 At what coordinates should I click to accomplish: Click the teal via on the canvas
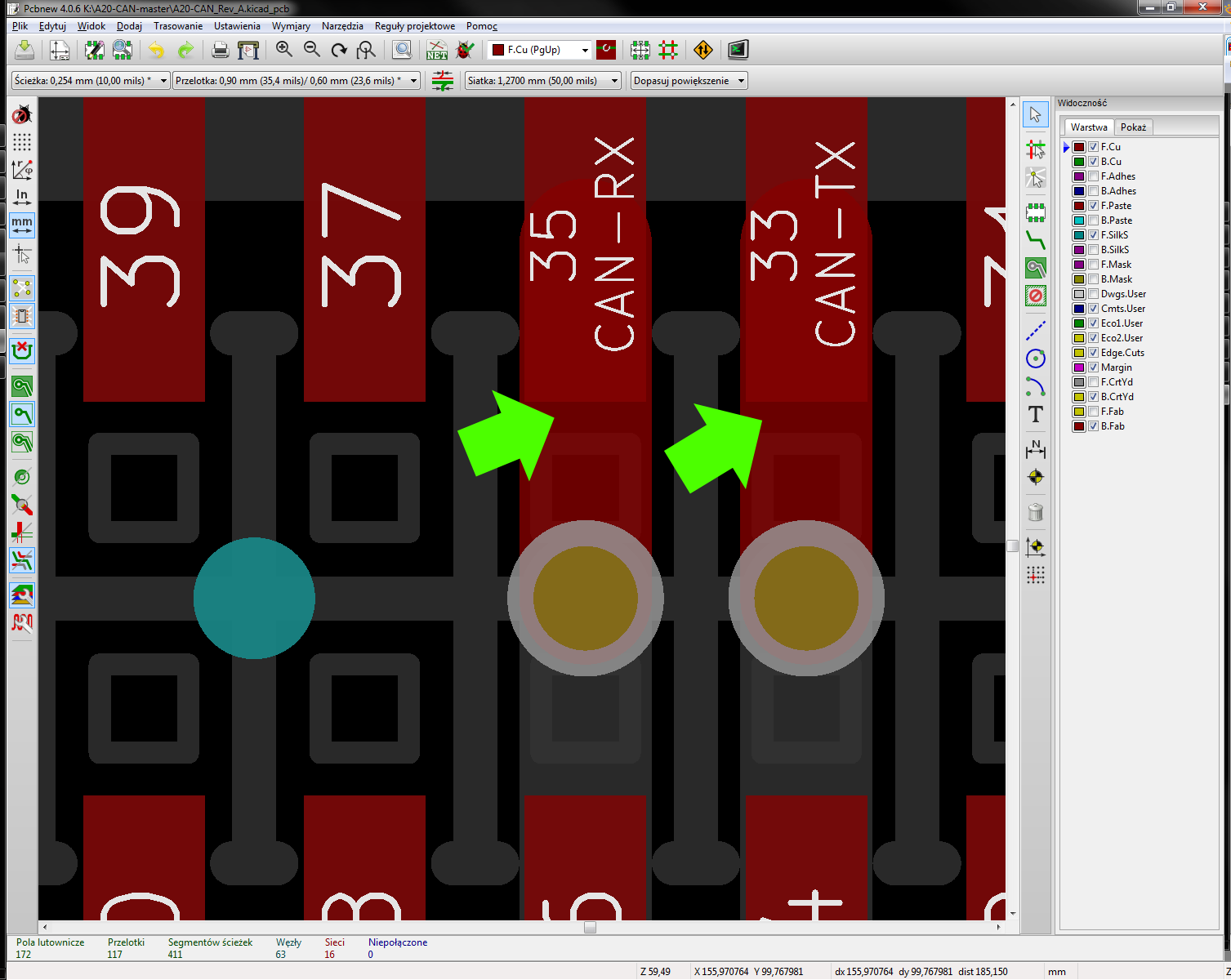[x=254, y=598]
